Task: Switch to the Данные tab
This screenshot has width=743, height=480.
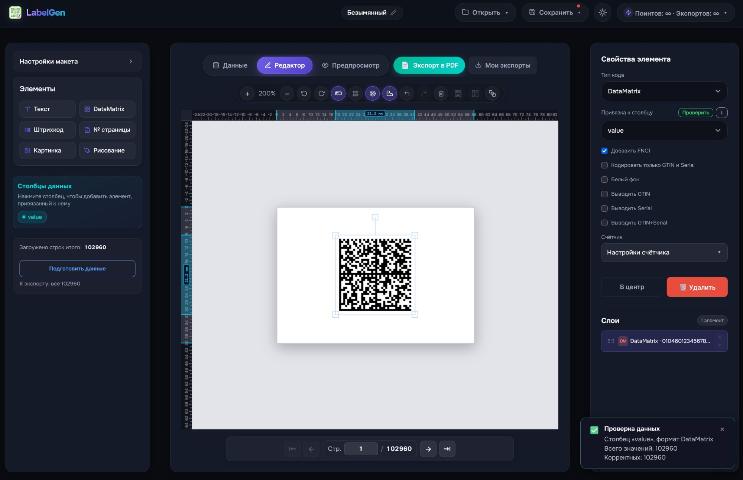Action: pyautogui.click(x=230, y=65)
